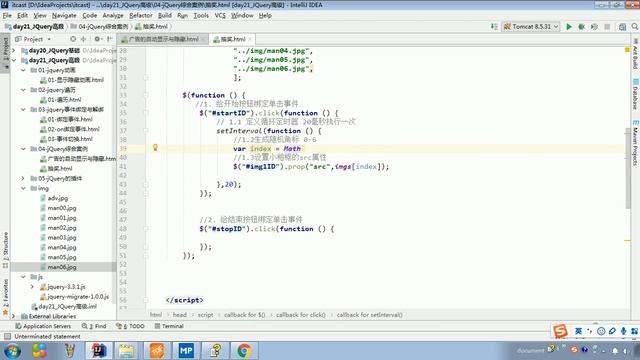Image resolution: width=640 pixels, height=360 pixels.
Task: Click the yellow warning marker atop editor right edge
Action: (627, 50)
